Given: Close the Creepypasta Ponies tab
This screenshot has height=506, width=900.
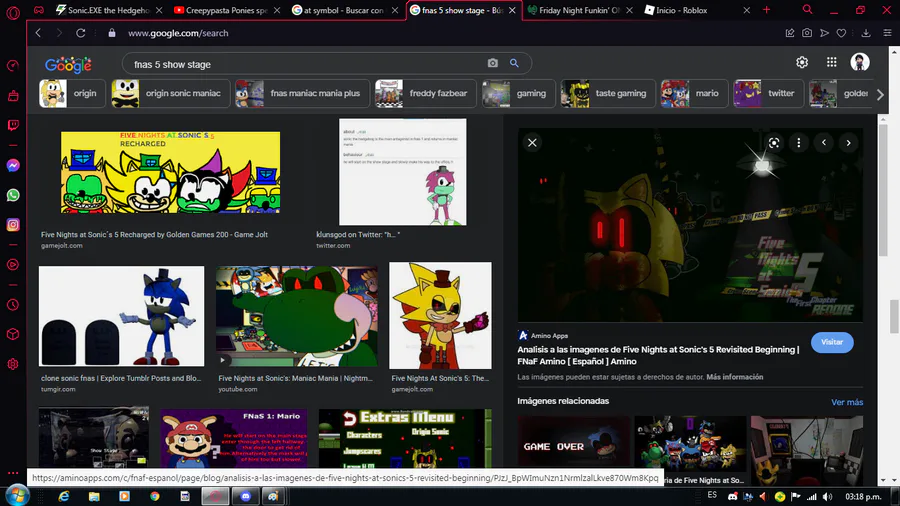Looking at the screenshot, I should tap(277, 10).
